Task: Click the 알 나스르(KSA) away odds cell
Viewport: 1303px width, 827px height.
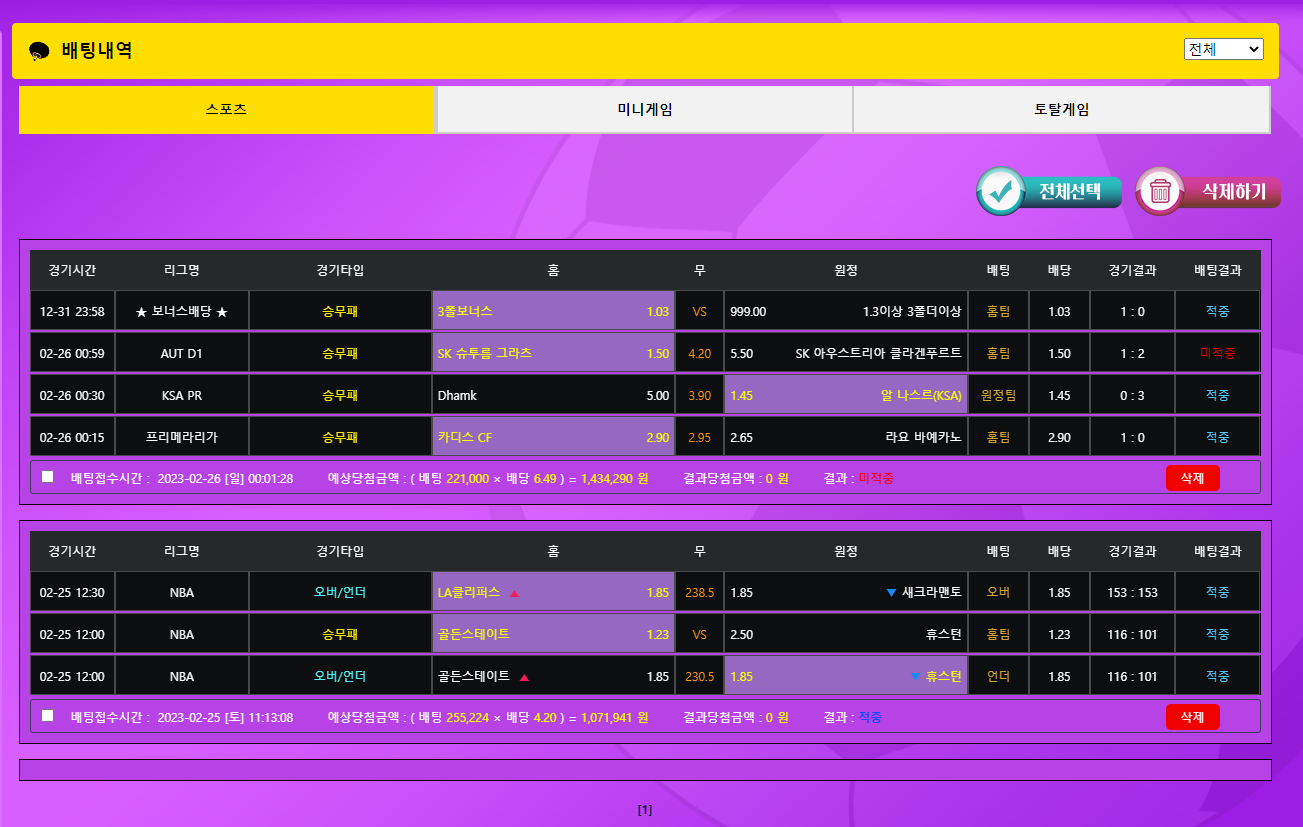Action: [x=845, y=396]
